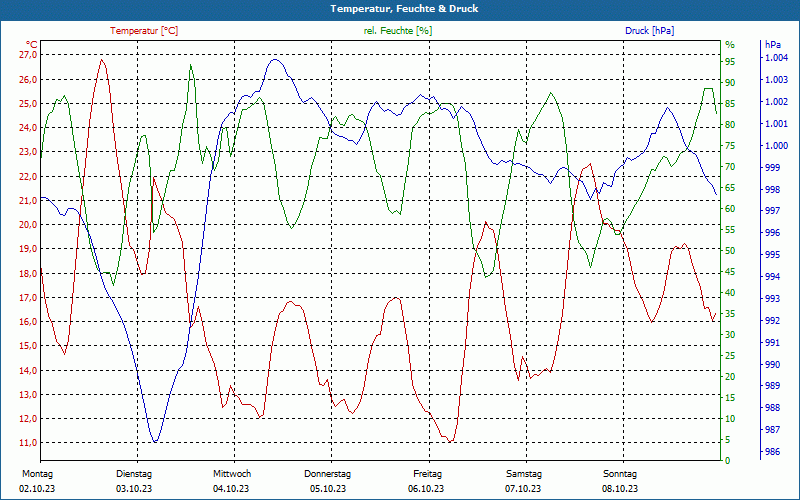Click the 14,0 temperature axis value
Screen dimensions: 800x500
[x=28, y=370]
